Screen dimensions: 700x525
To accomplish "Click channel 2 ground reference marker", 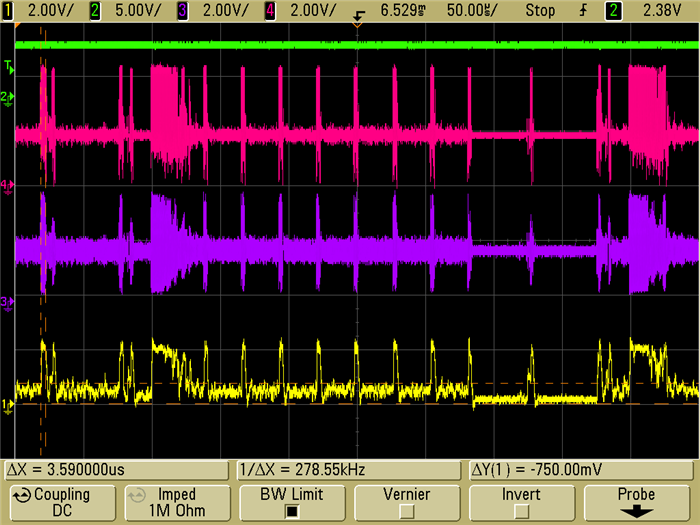I will click(x=7, y=98).
